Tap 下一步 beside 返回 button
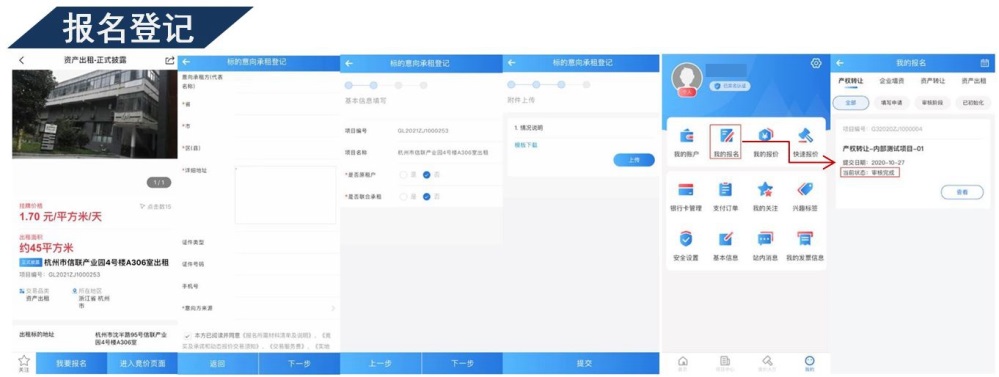Image resolution: width=999 pixels, height=377 pixels. [x=299, y=364]
